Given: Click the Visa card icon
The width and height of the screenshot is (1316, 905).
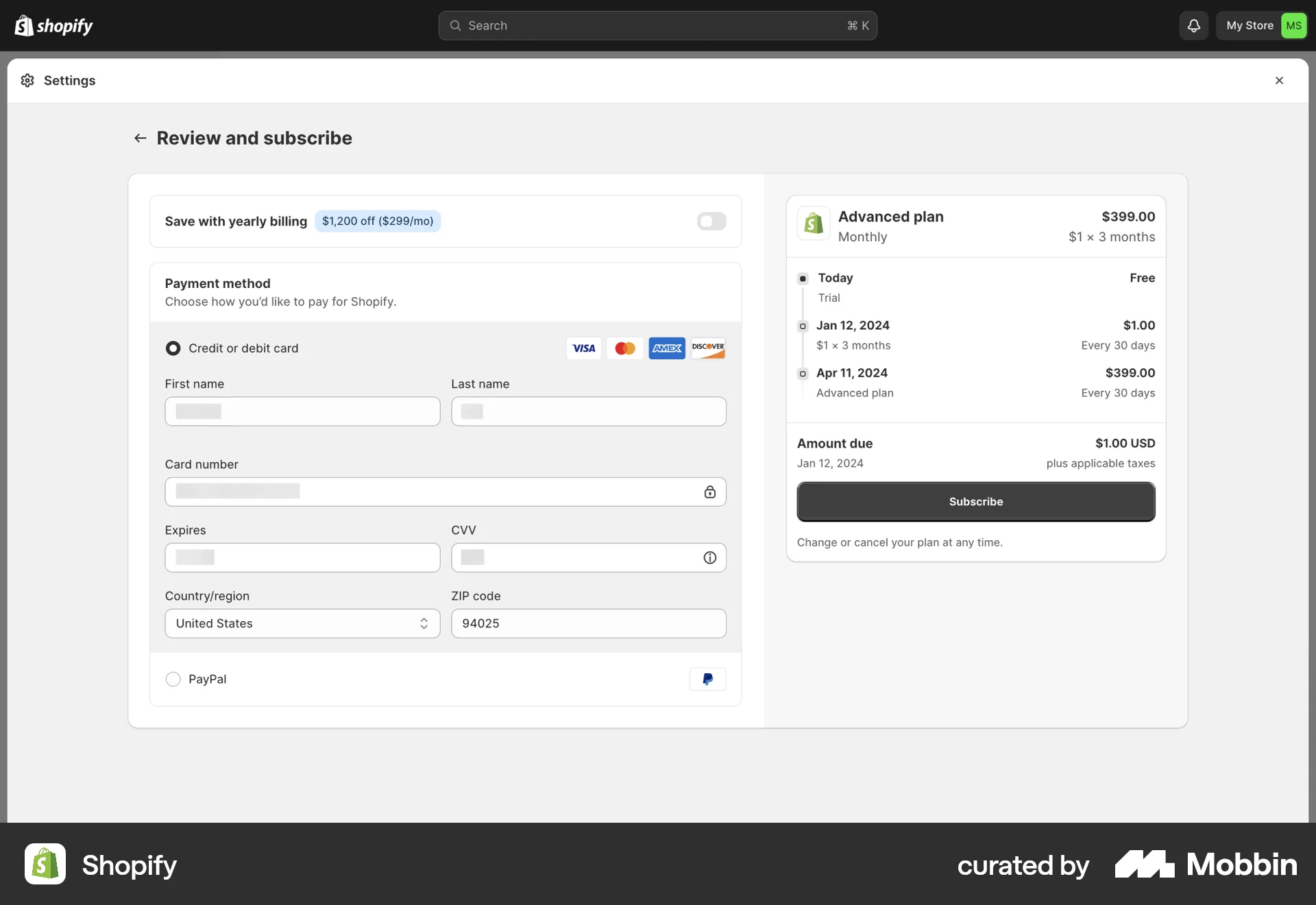Looking at the screenshot, I should click(x=583, y=348).
